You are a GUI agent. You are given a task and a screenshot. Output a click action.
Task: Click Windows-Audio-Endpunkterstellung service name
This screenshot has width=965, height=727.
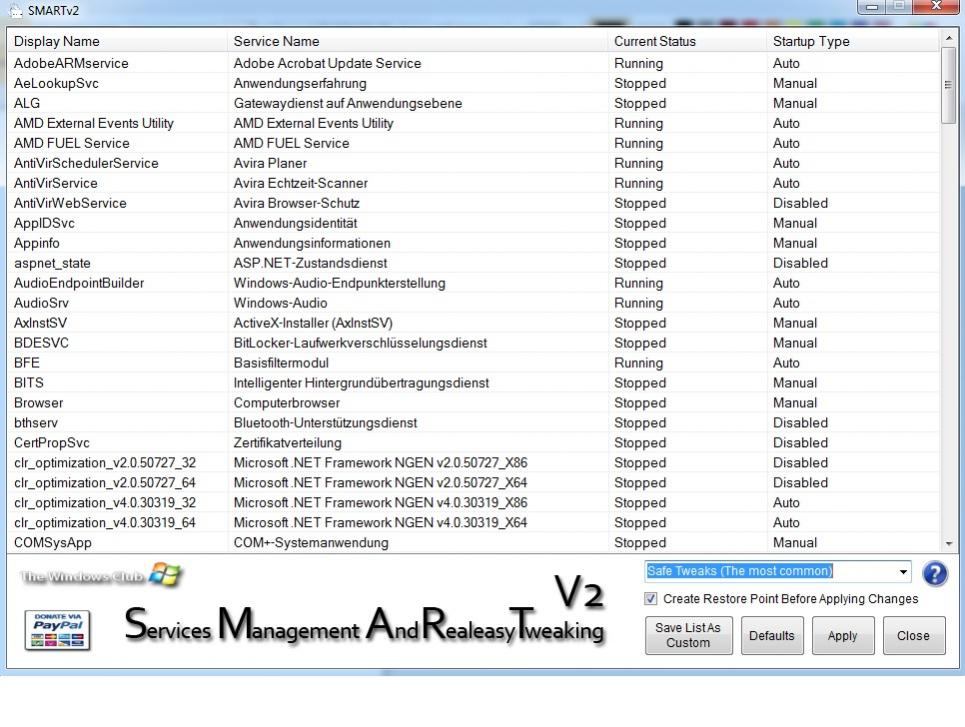tap(339, 283)
